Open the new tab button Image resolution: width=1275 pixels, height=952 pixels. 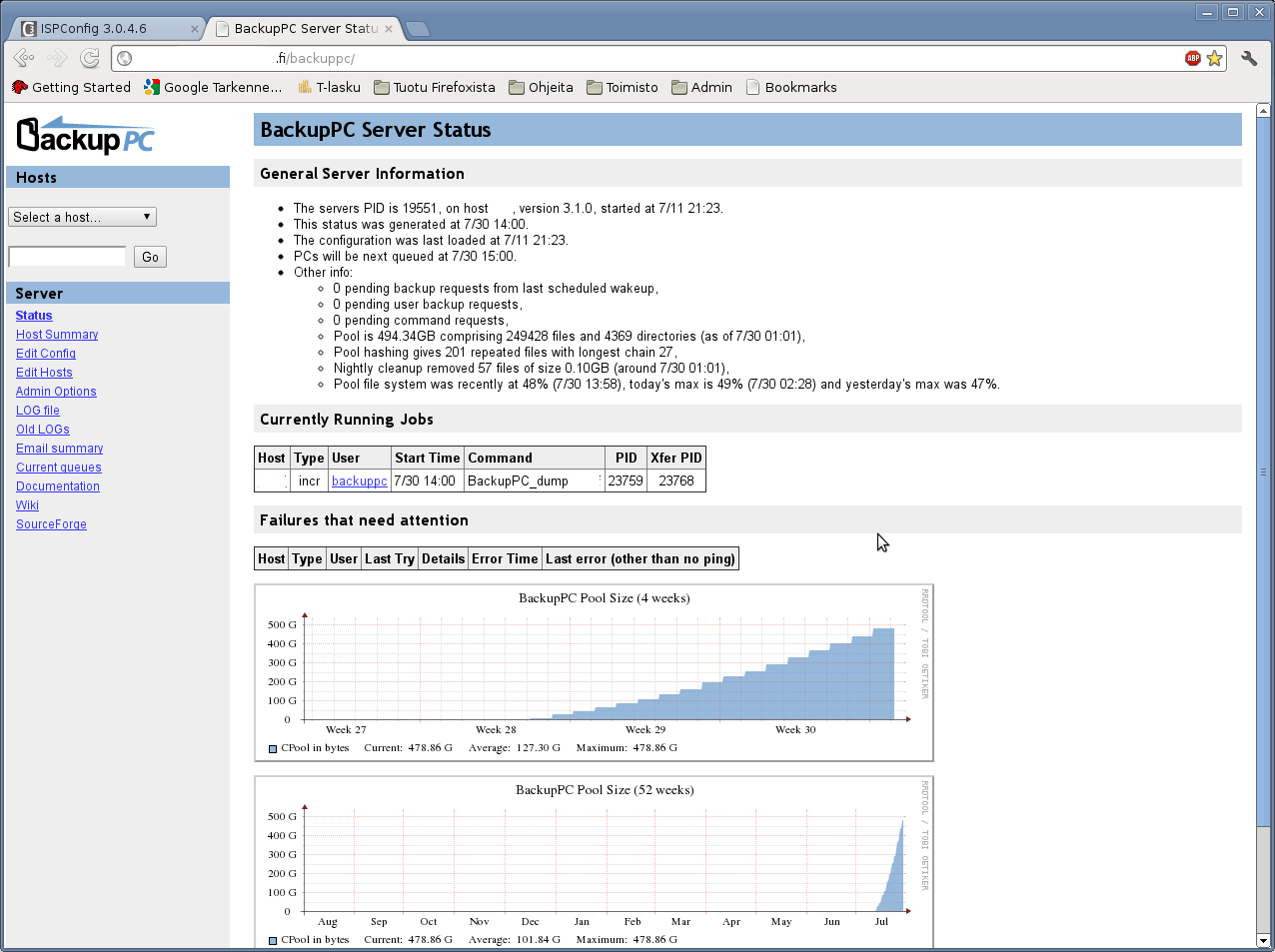[x=418, y=29]
